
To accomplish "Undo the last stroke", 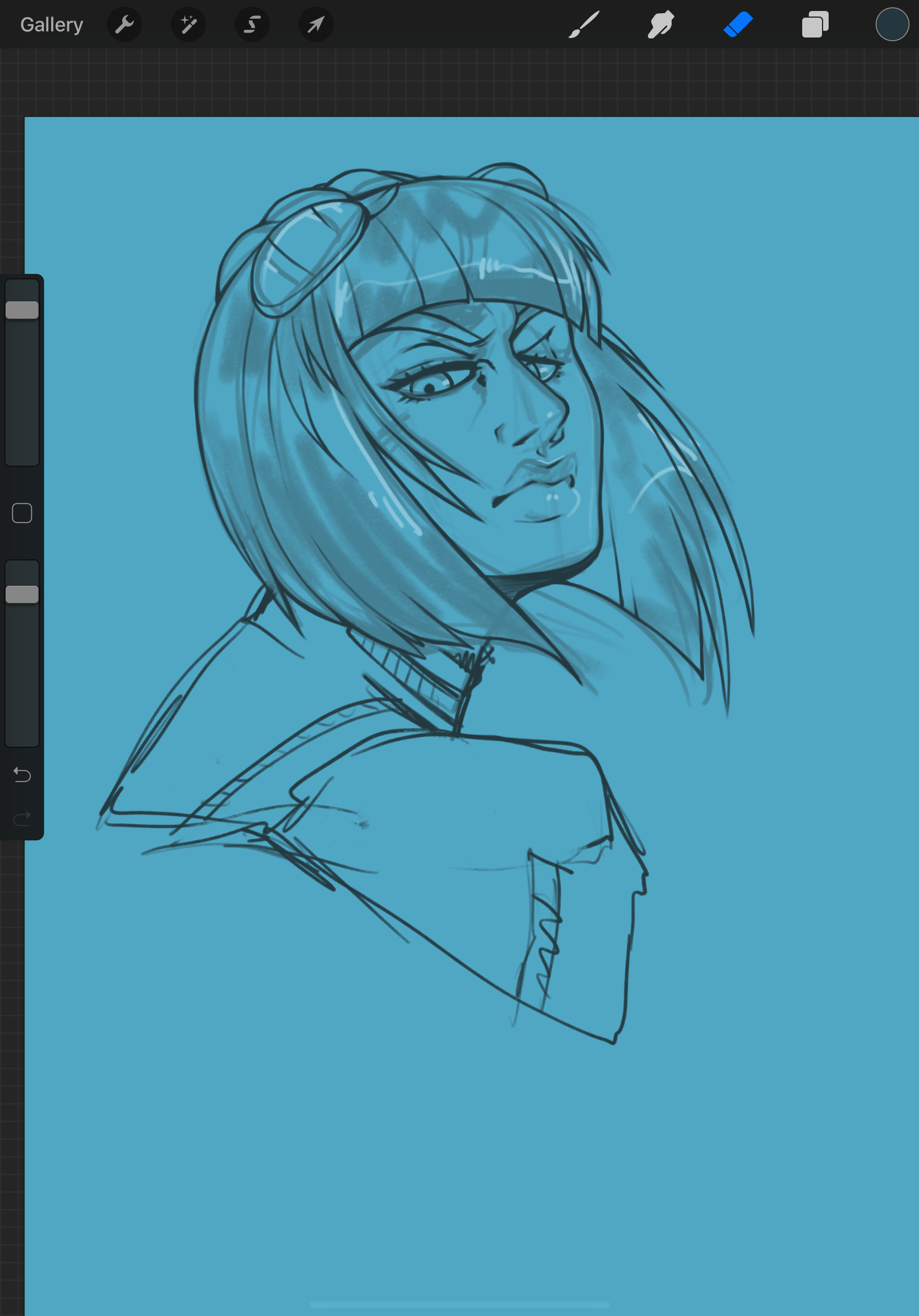I will click(22, 775).
